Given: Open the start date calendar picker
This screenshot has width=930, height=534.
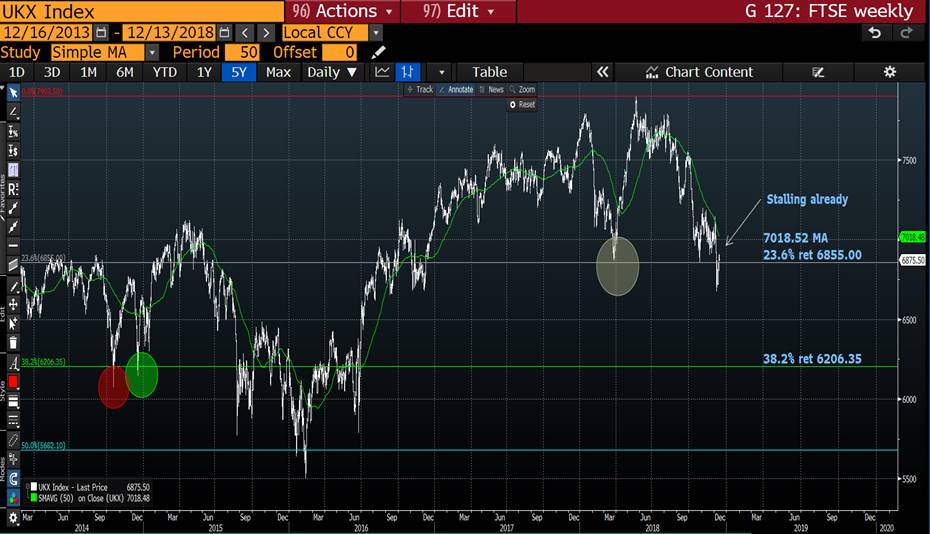Looking at the screenshot, I should 101,33.
